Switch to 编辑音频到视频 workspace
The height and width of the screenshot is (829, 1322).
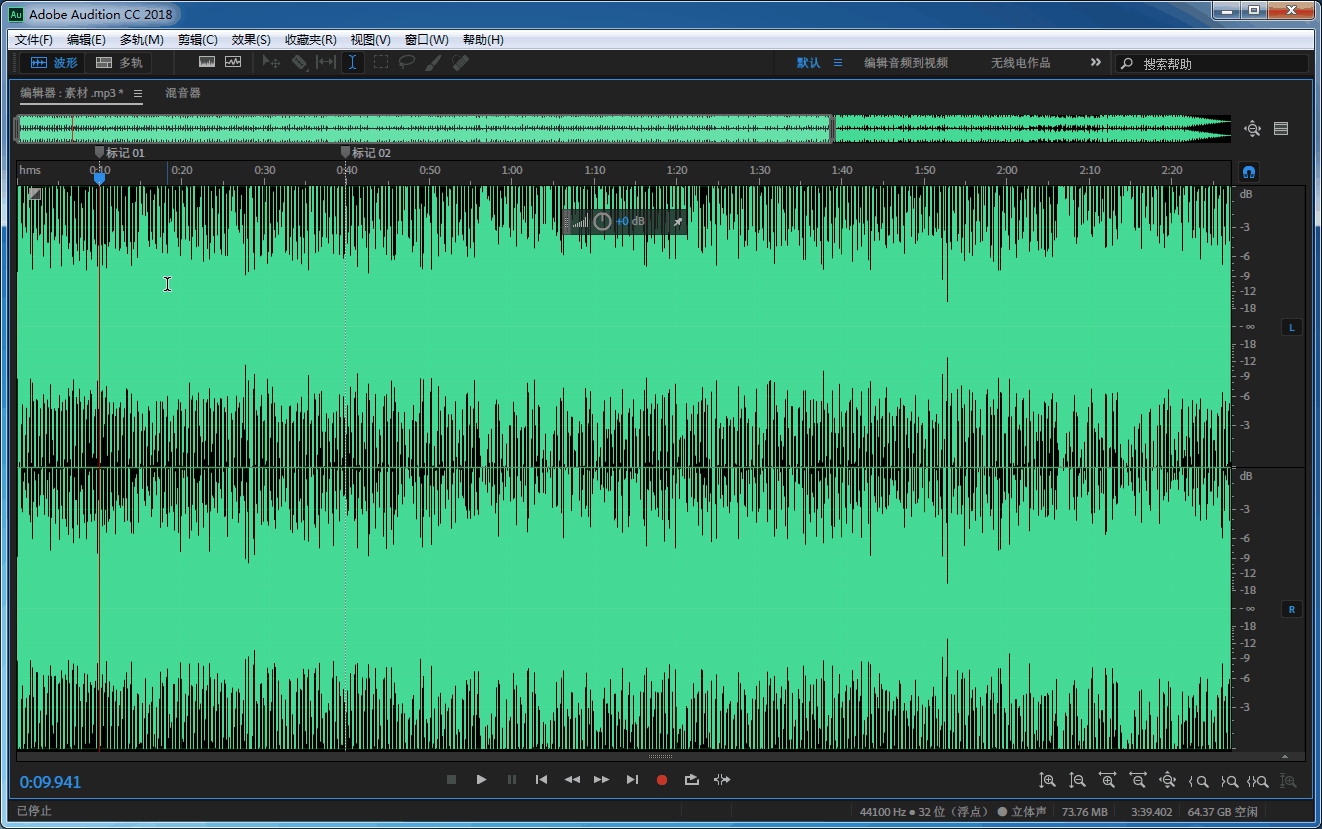(906, 63)
